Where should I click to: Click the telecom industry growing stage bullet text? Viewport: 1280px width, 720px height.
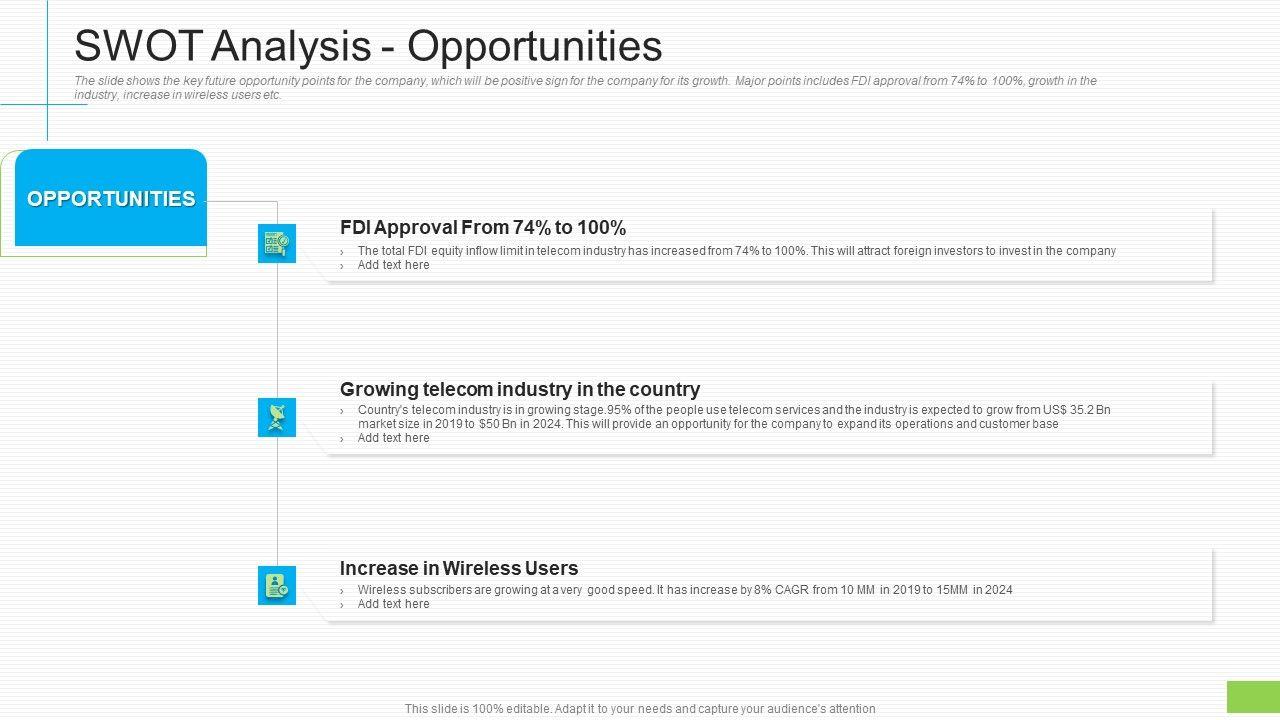(734, 410)
